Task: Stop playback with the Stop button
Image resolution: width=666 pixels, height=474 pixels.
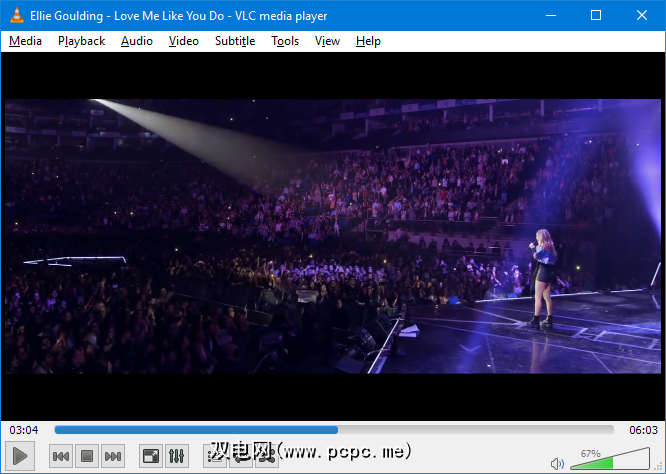Action: point(87,456)
